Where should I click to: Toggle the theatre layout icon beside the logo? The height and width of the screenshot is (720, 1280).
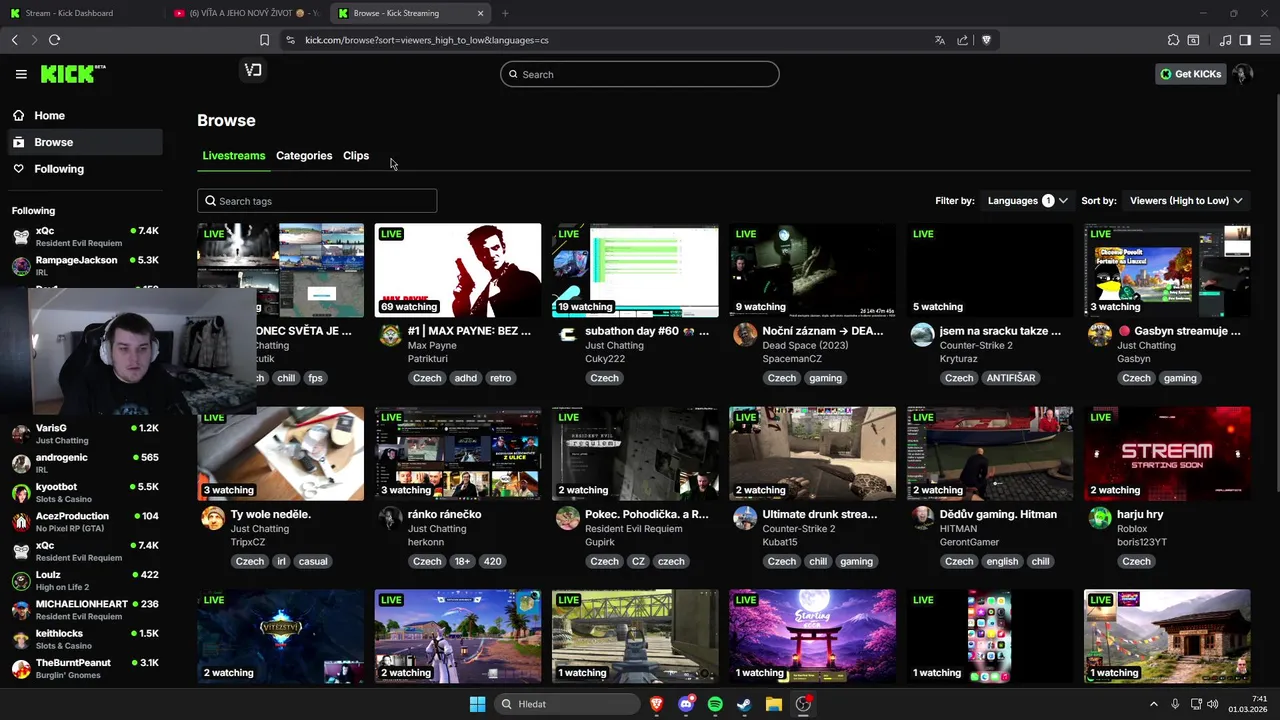[253, 70]
